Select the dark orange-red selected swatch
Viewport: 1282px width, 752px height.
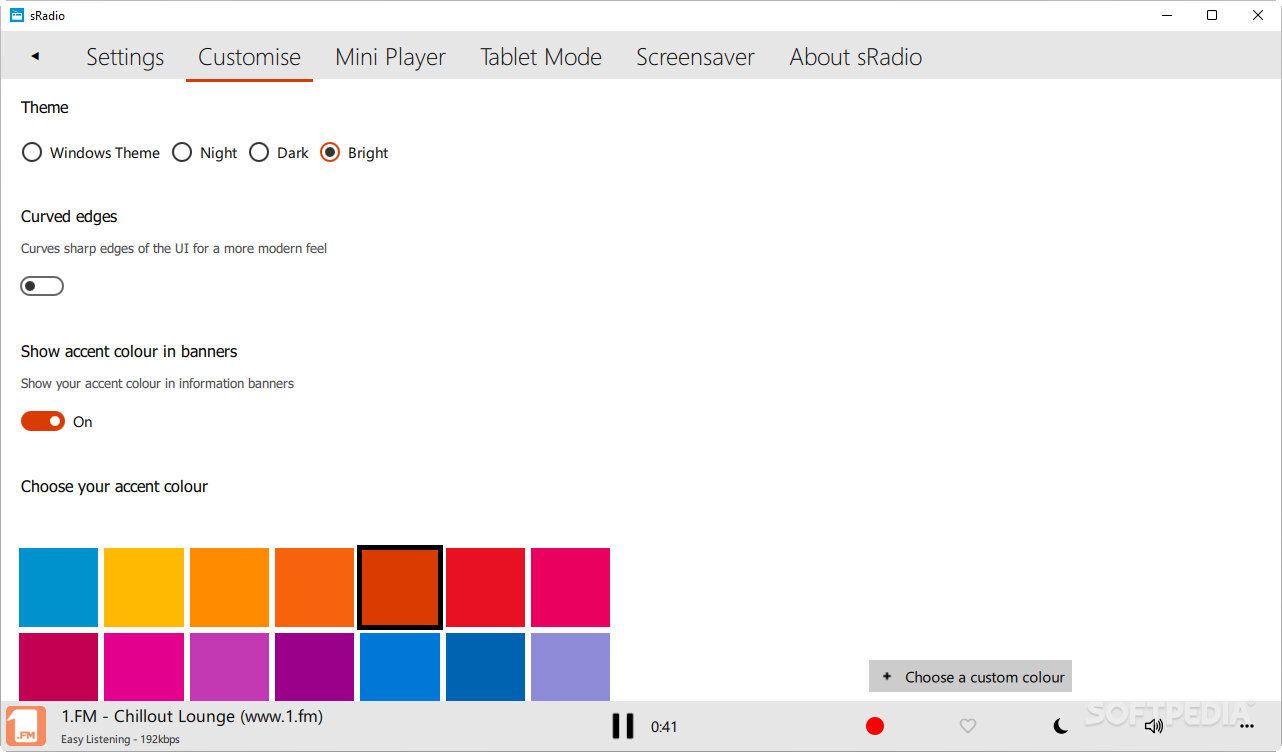[400, 587]
